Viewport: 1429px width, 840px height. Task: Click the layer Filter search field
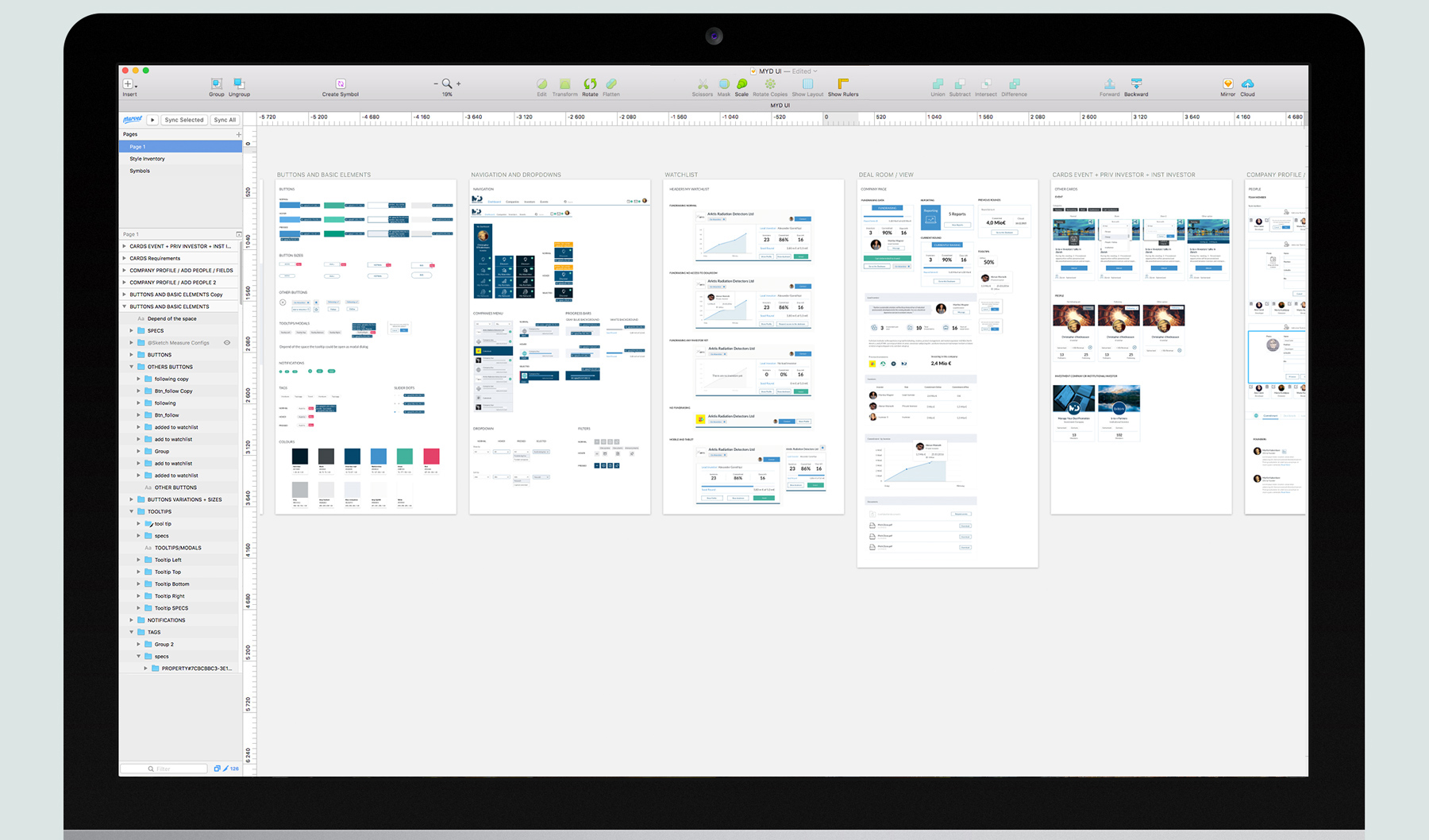click(x=164, y=769)
